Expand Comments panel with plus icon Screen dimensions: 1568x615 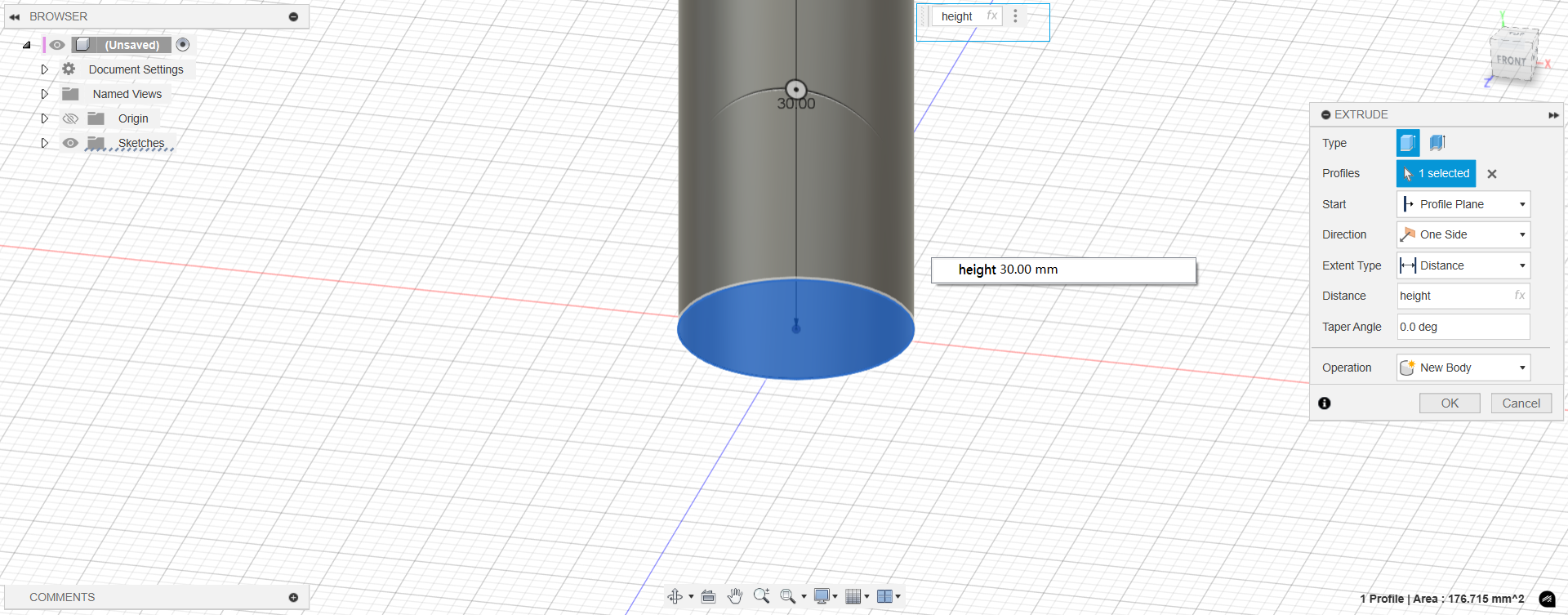point(293,598)
